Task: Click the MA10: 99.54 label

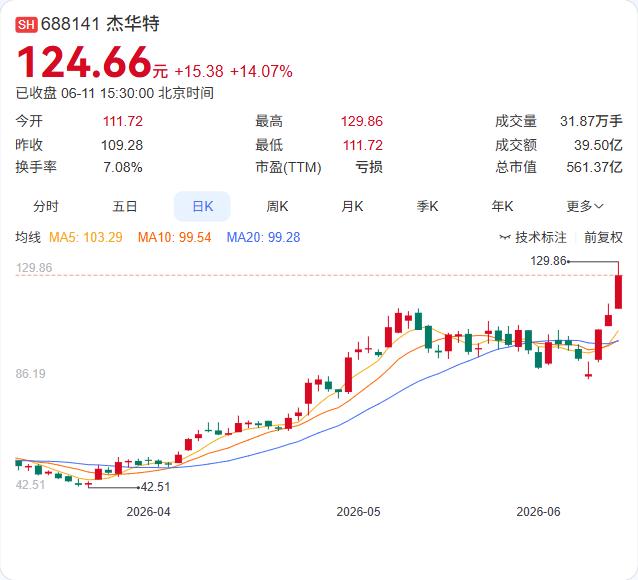Action: coord(175,237)
